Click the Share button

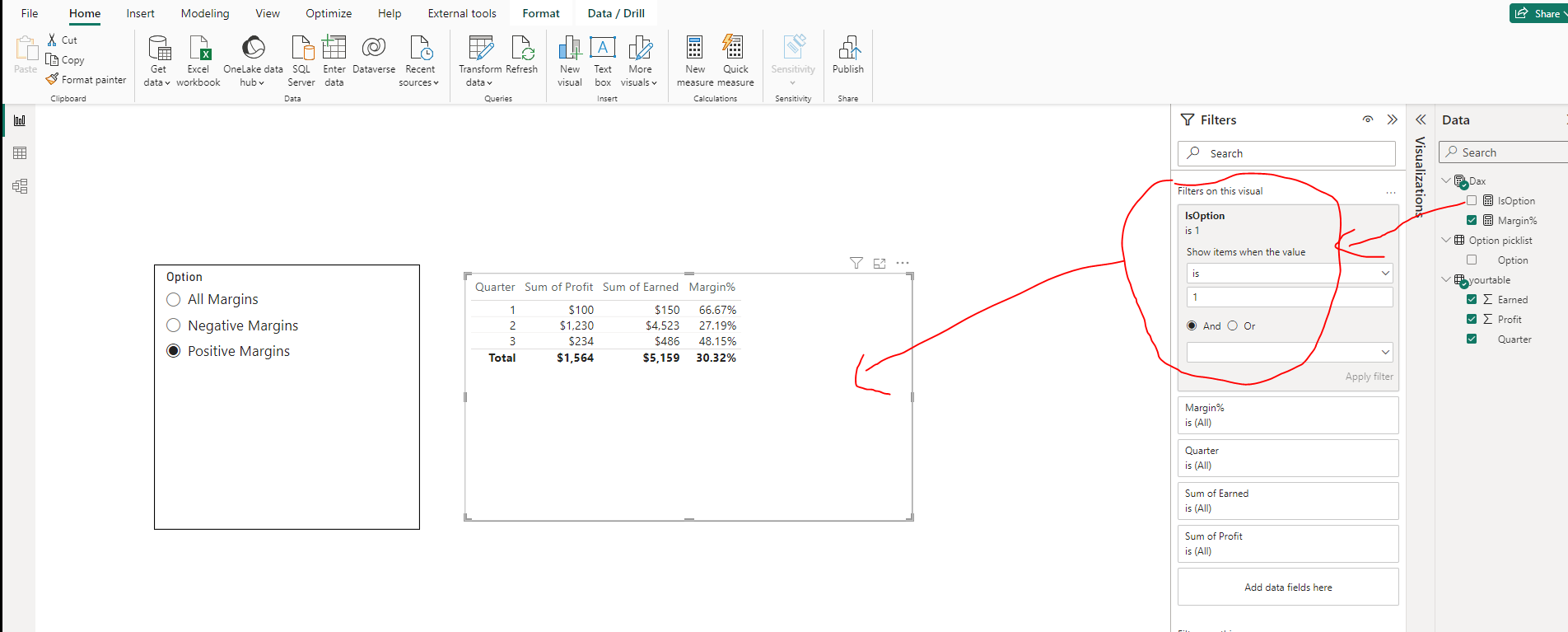[1538, 13]
